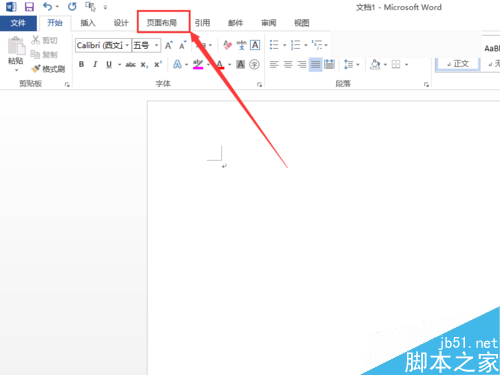The image size is (500, 375).
Task: Copy selection with 复制
Action: pyautogui.click(x=44, y=54)
